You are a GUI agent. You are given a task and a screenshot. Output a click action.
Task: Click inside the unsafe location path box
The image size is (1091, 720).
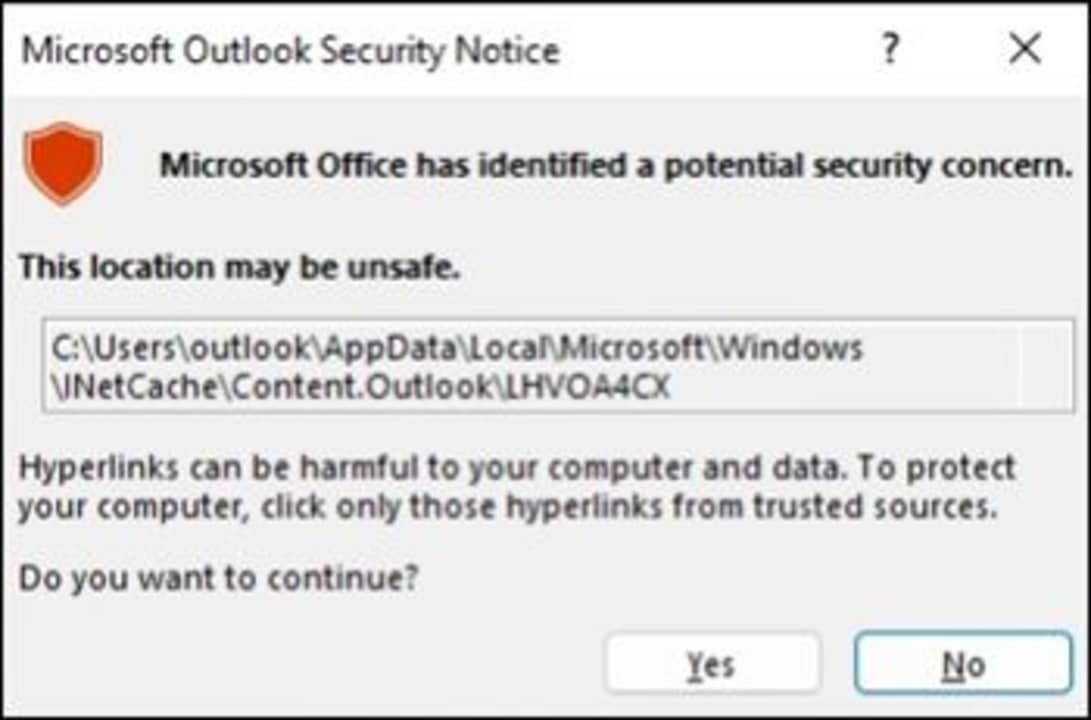tap(558, 365)
